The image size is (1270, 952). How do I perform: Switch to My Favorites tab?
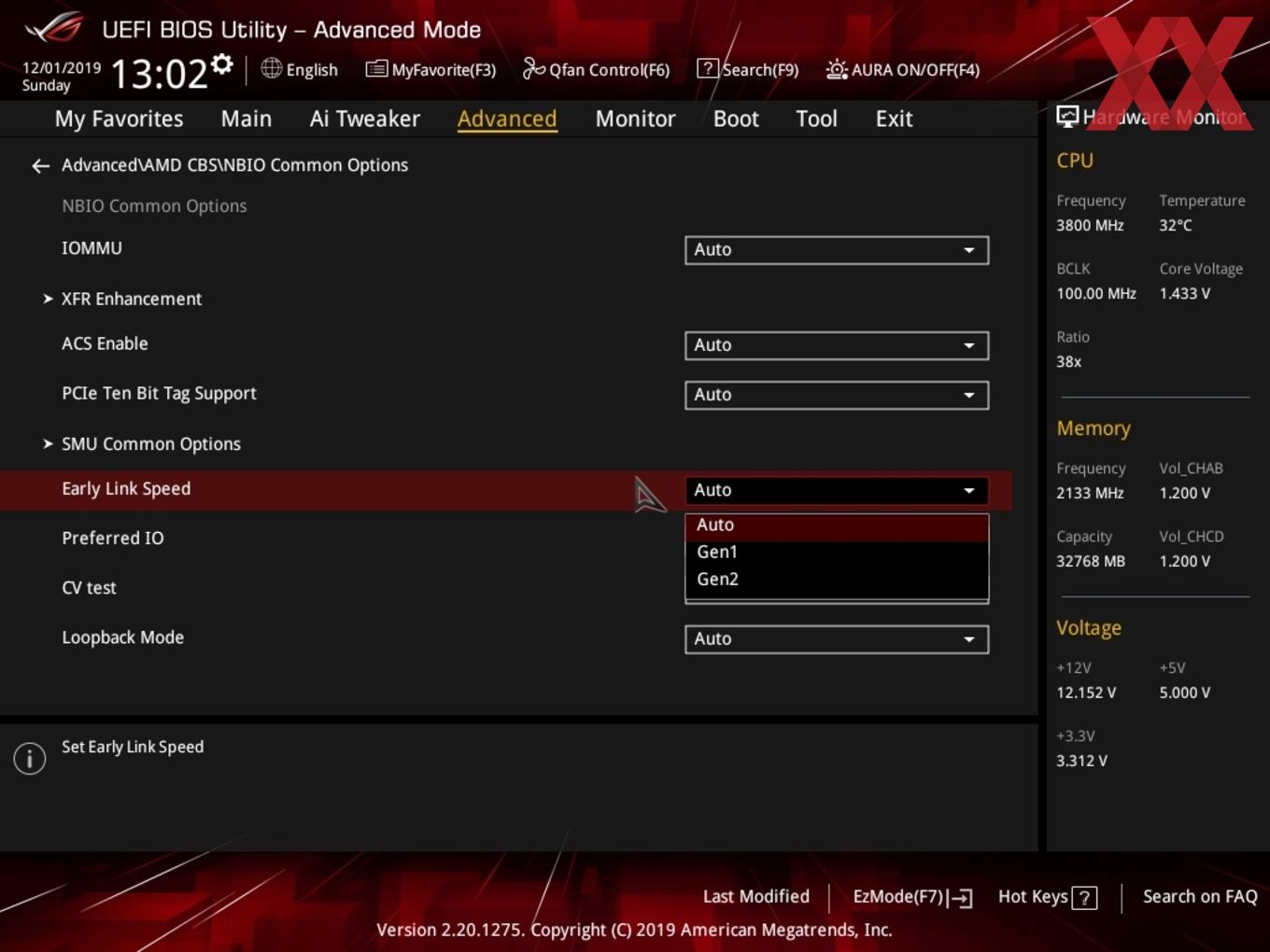[119, 119]
